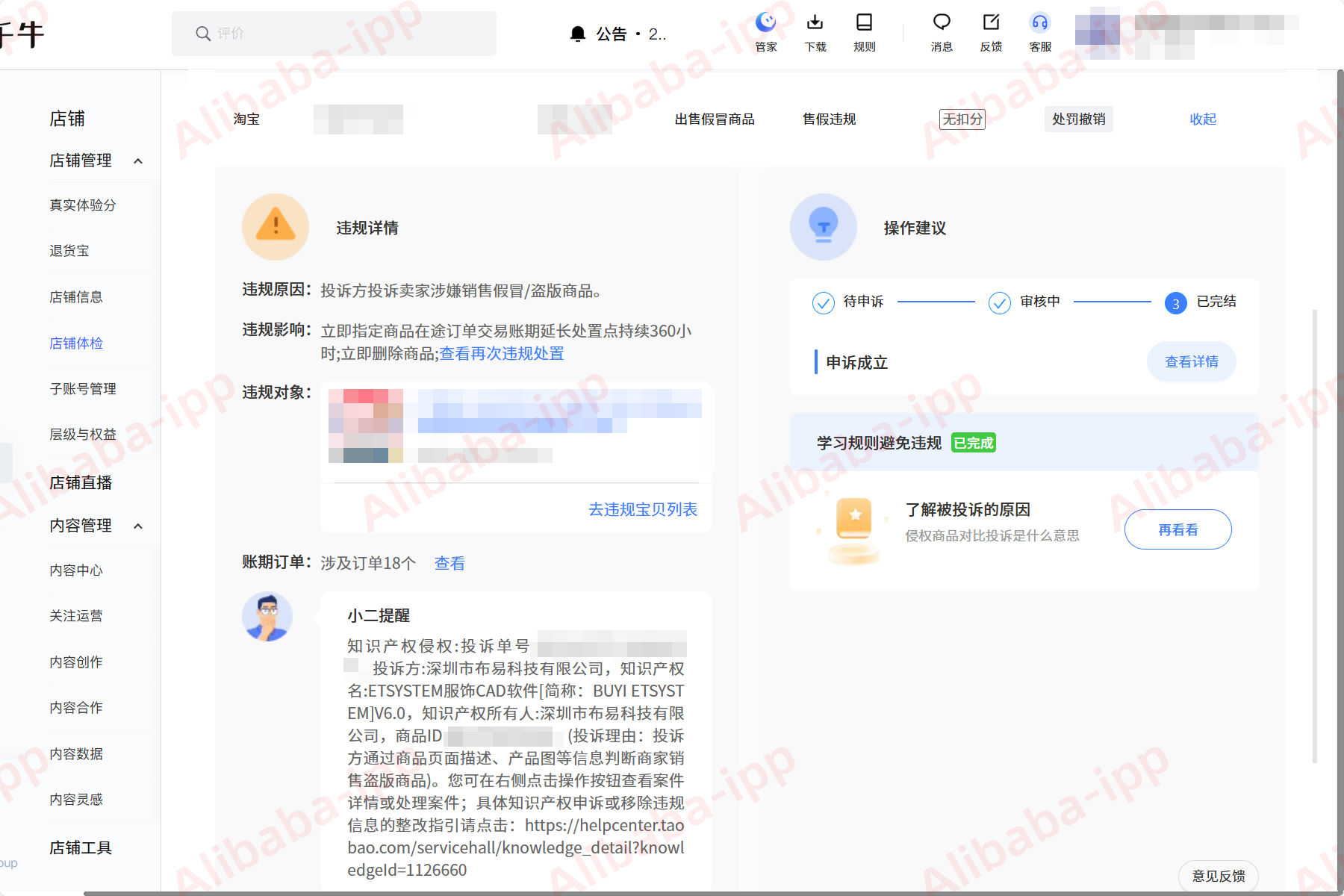Click the 售假违规 cell

[830, 119]
